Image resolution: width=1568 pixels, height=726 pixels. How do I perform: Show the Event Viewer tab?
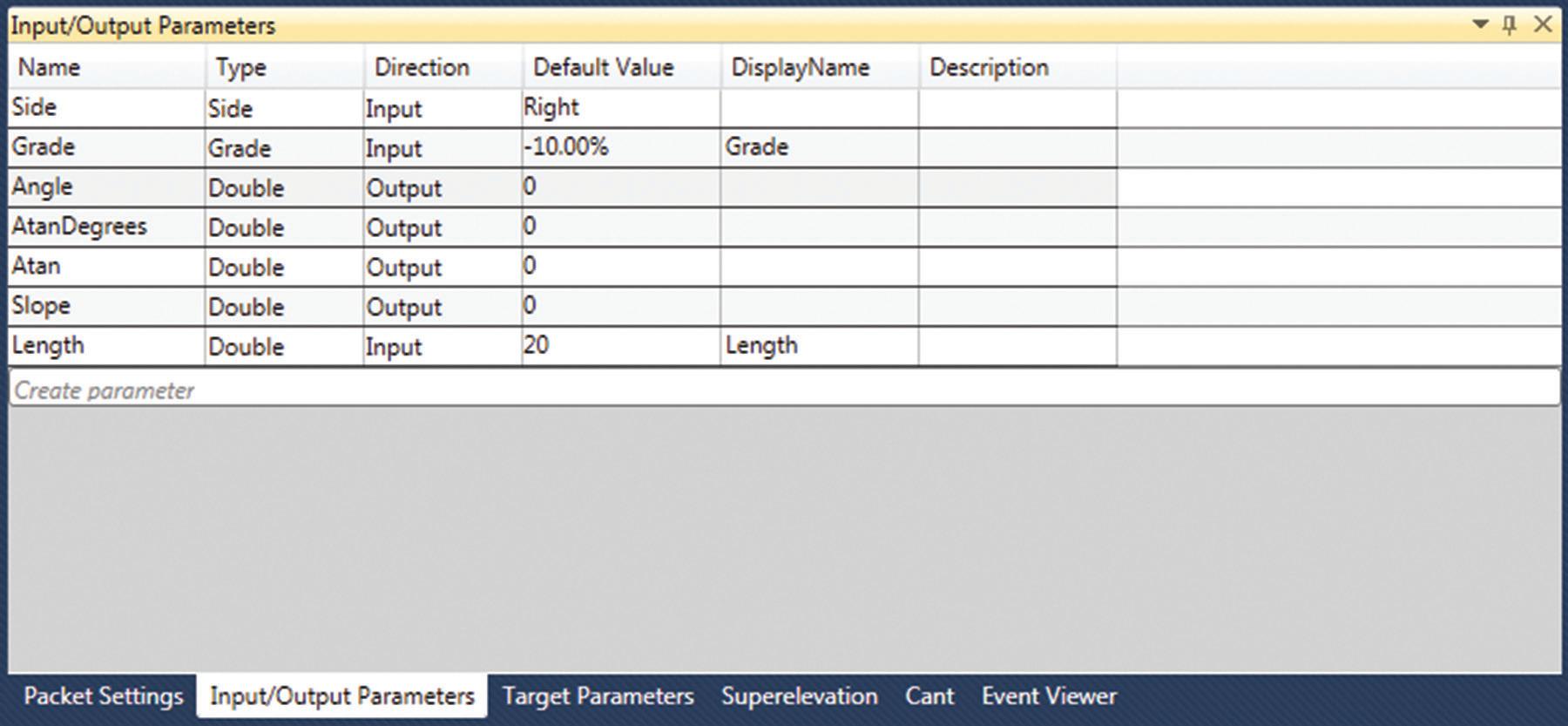[1049, 695]
